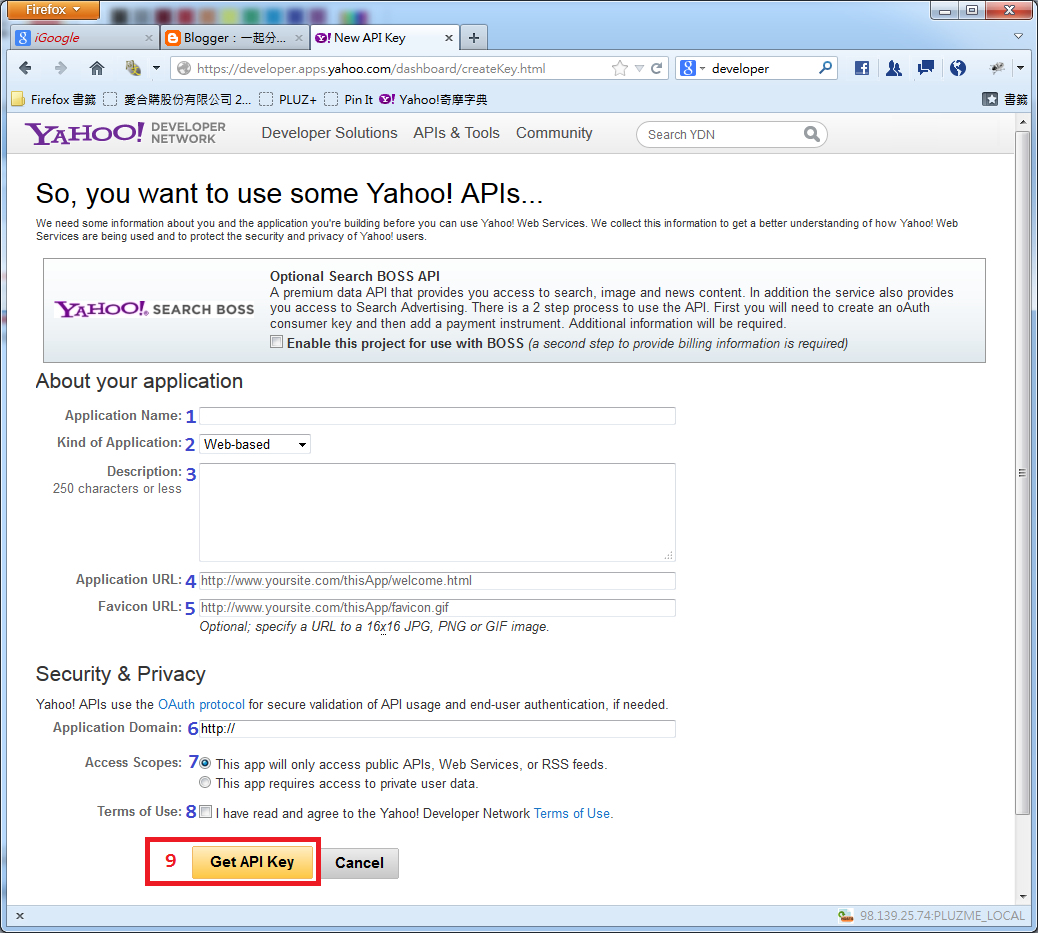
Task: Open the chat bubbles toolbar icon
Action: [925, 68]
